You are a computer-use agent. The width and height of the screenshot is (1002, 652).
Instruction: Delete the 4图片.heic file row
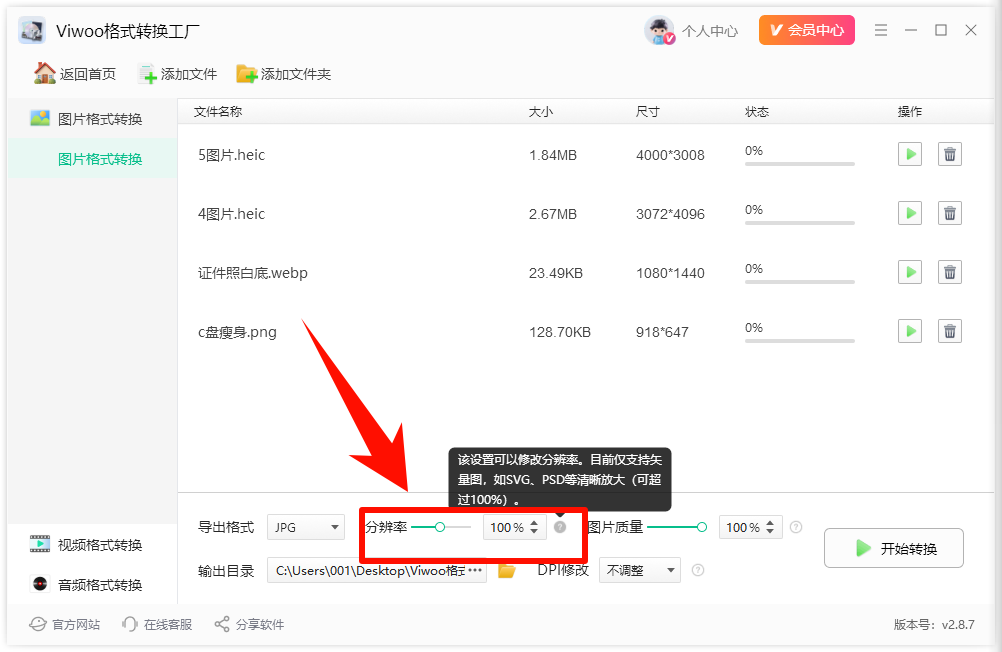(950, 213)
